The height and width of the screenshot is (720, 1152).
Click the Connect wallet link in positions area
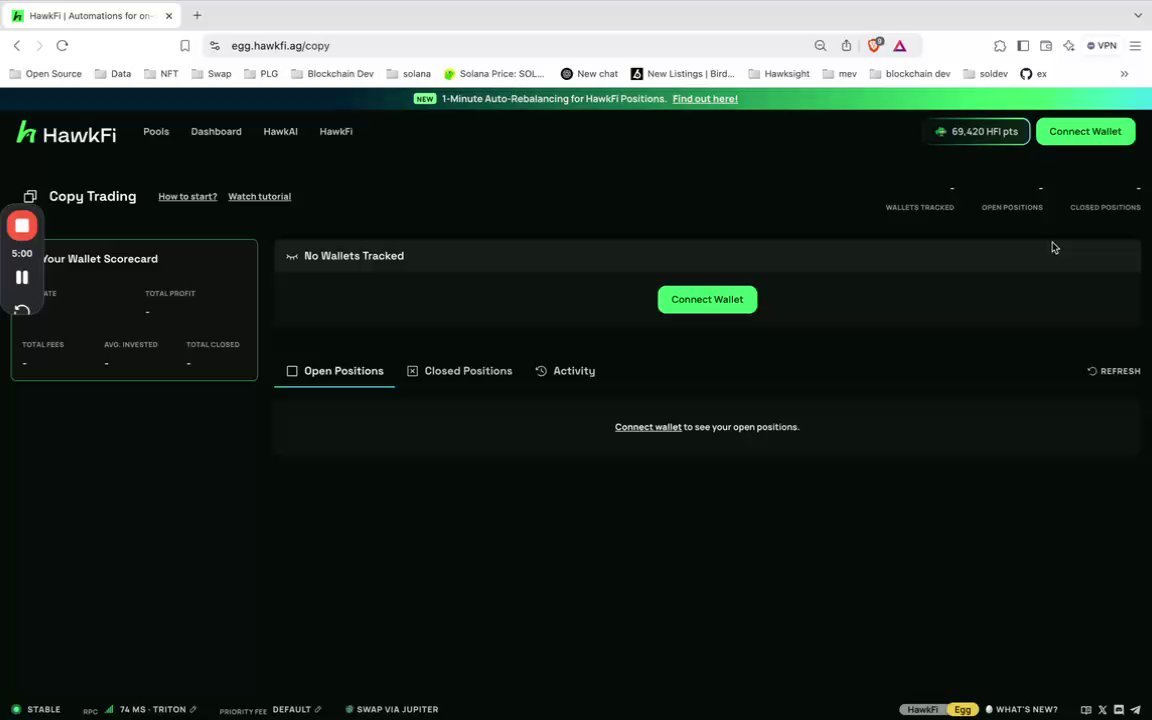tap(648, 427)
